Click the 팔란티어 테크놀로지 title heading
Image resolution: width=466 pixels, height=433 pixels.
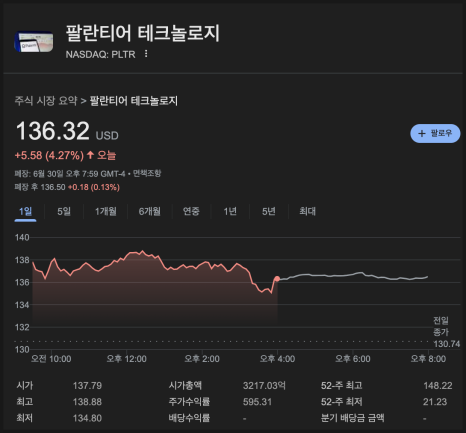coord(142,33)
